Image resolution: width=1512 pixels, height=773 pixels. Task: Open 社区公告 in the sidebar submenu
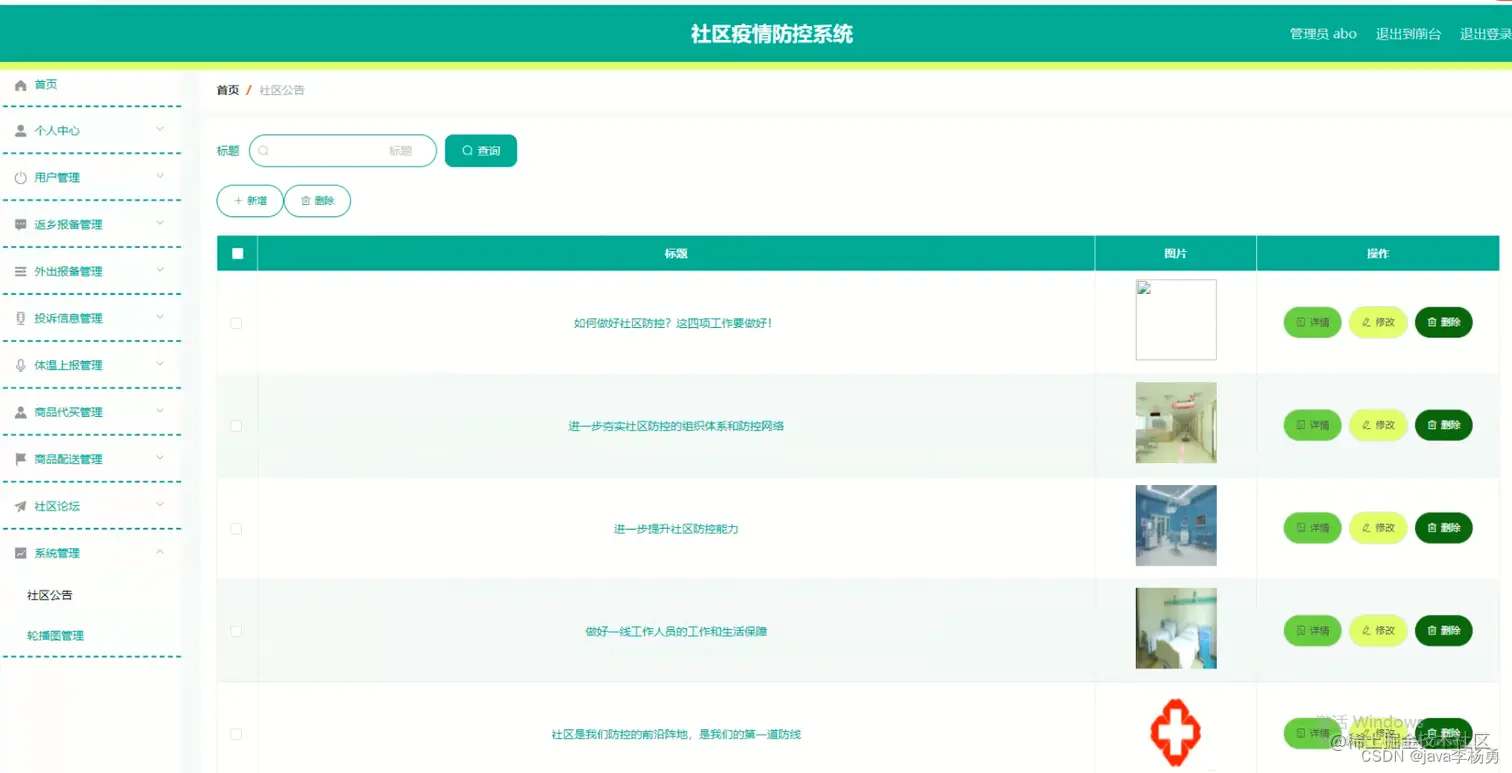pyautogui.click(x=50, y=595)
